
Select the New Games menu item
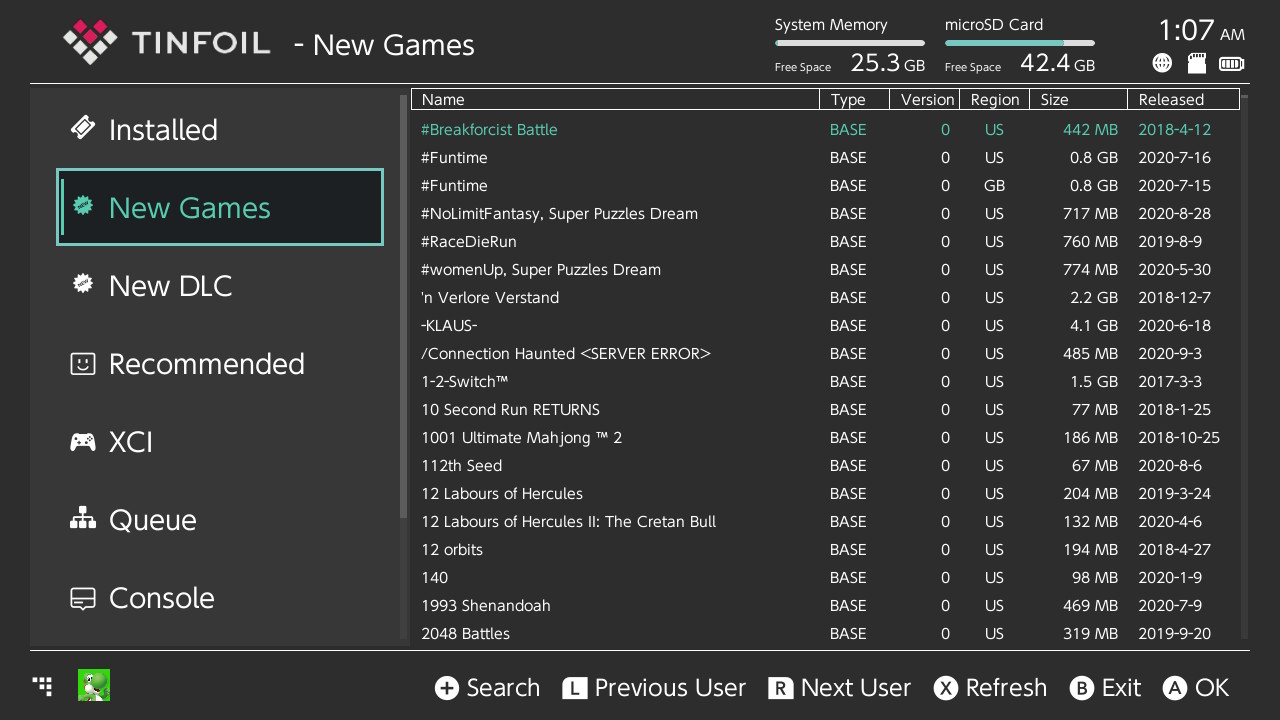[x=220, y=207]
